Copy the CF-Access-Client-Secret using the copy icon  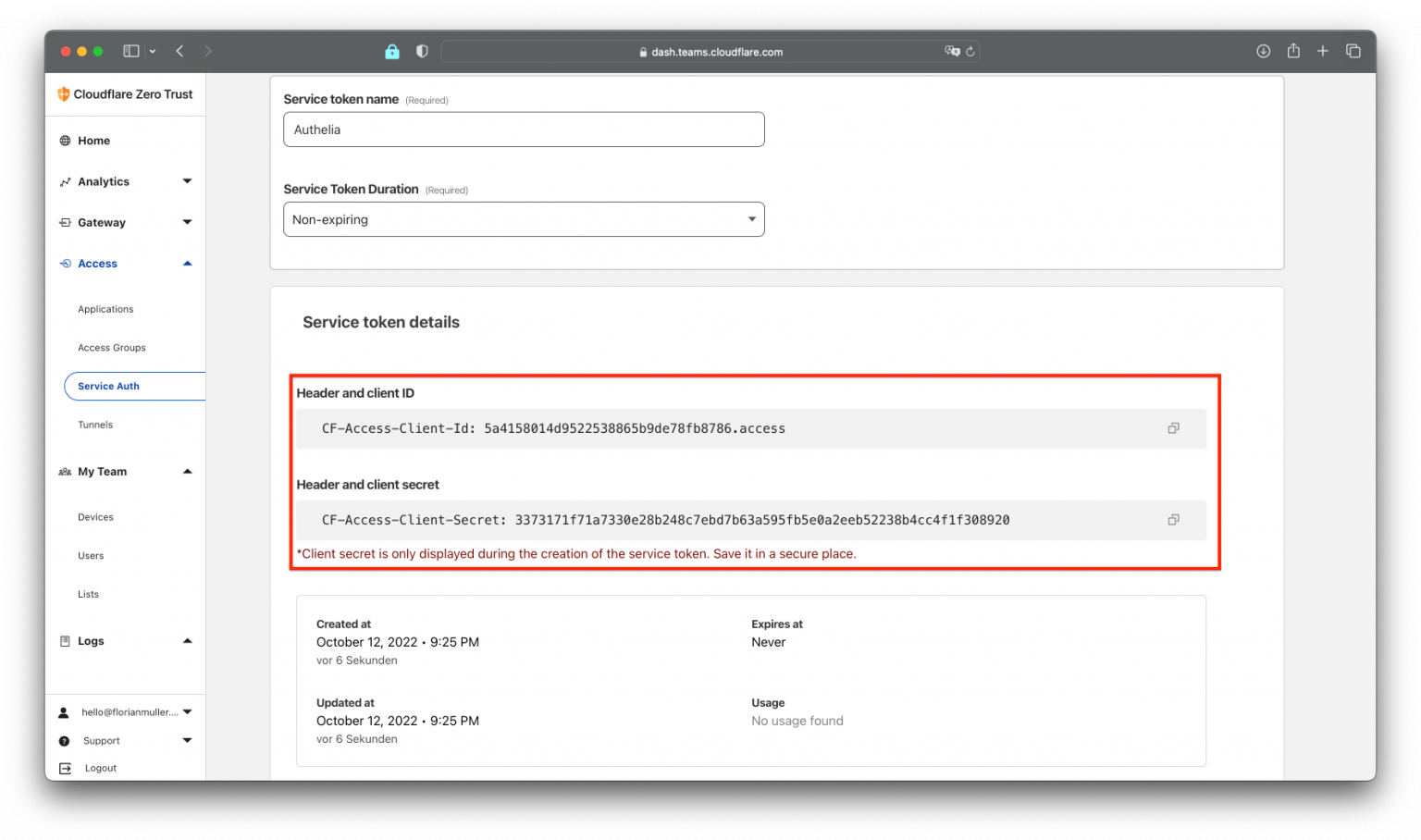coord(1173,520)
